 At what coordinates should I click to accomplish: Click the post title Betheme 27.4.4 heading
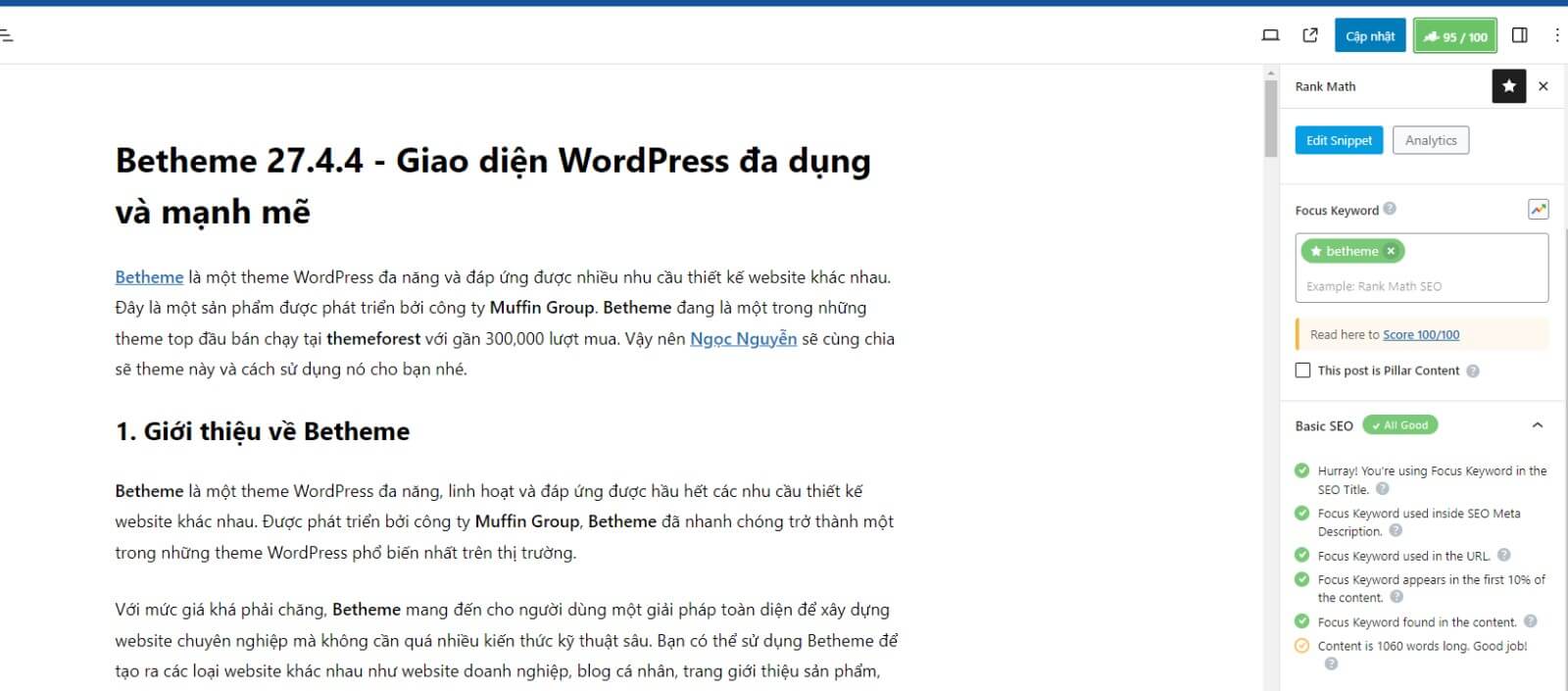(493, 186)
